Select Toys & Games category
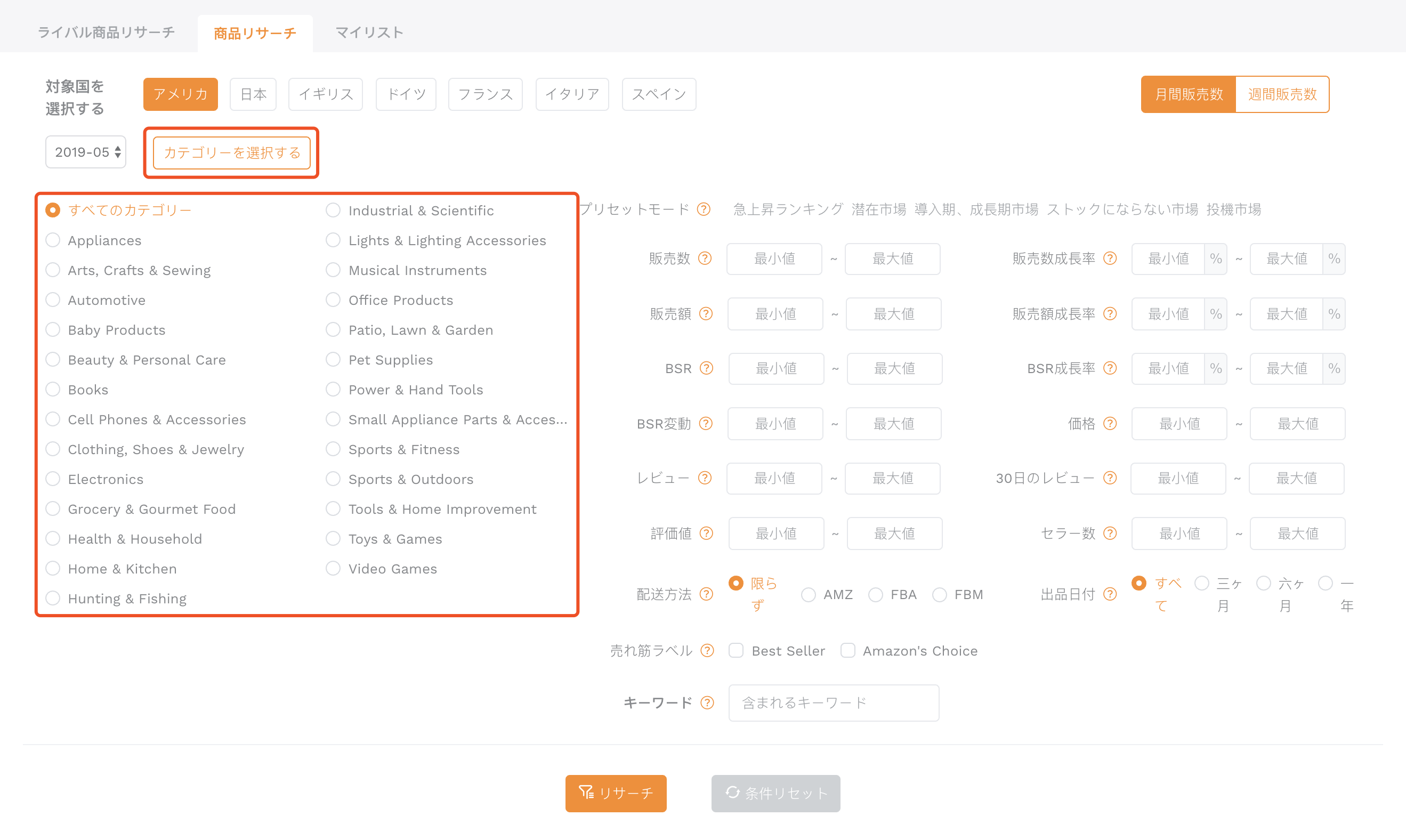The height and width of the screenshot is (840, 1406). click(334, 538)
